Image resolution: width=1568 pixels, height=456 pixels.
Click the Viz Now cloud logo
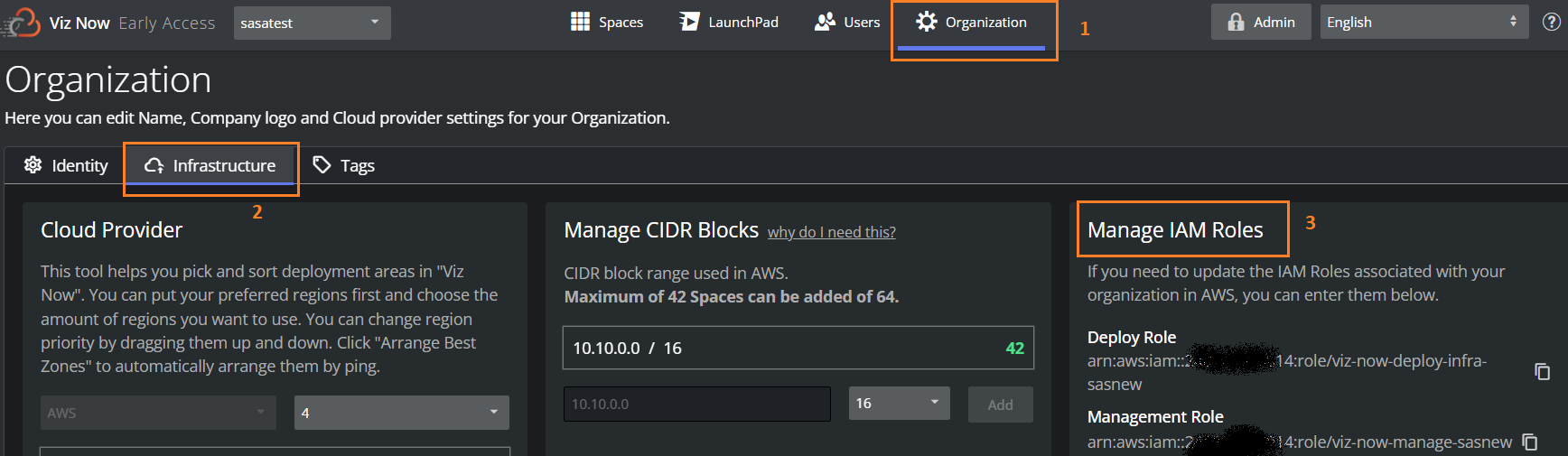22,23
